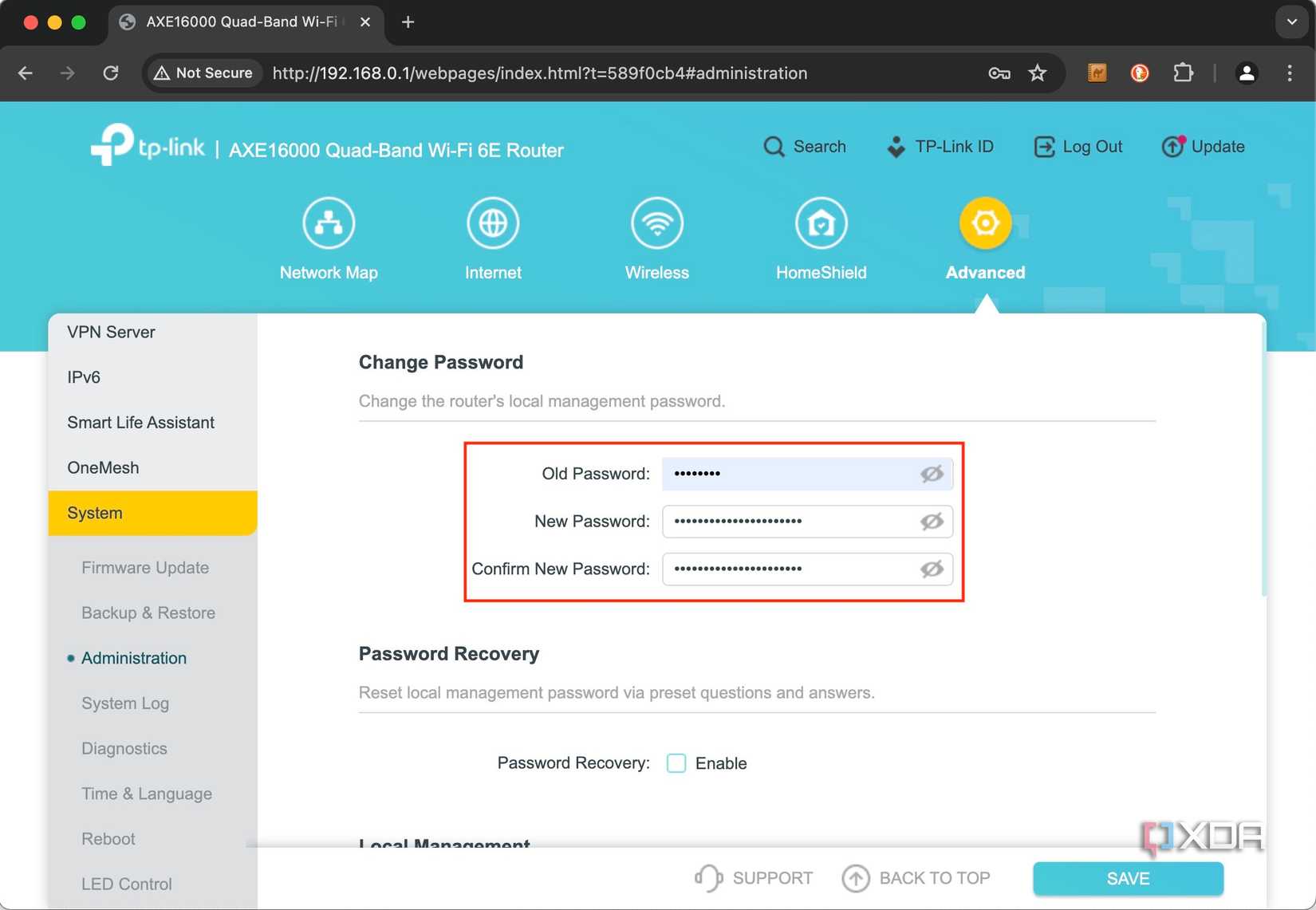Open Support via the headset icon

click(751, 877)
